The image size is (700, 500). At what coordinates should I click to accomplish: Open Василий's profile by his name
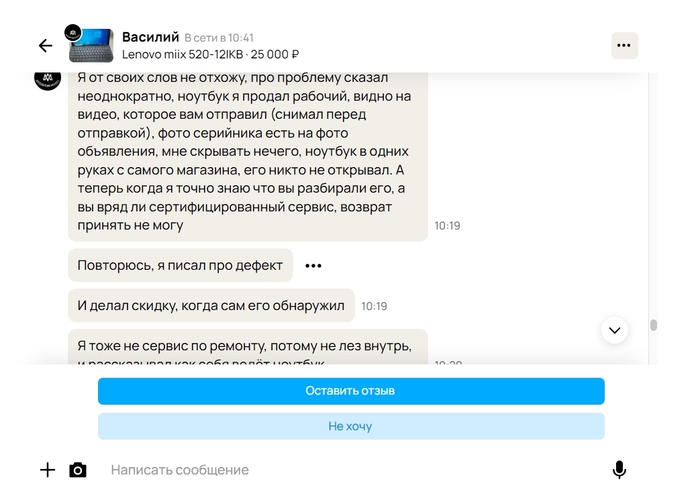point(150,37)
